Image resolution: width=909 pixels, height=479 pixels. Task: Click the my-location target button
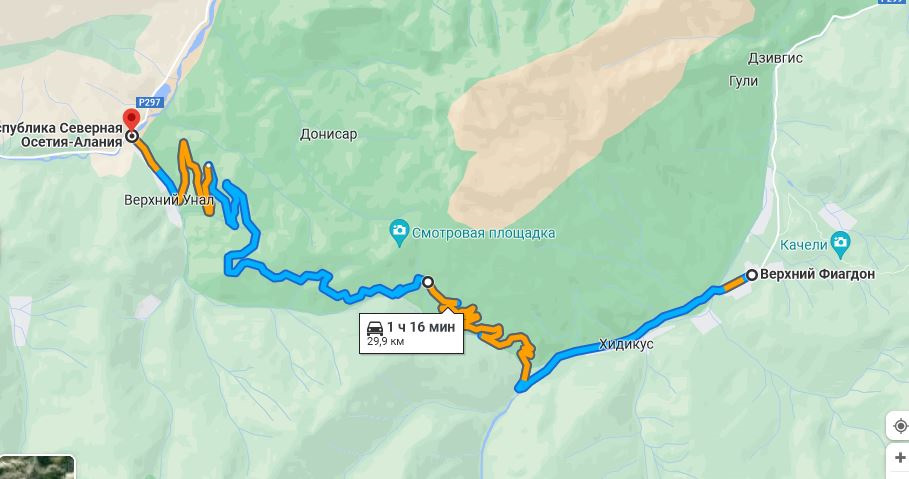(x=900, y=426)
